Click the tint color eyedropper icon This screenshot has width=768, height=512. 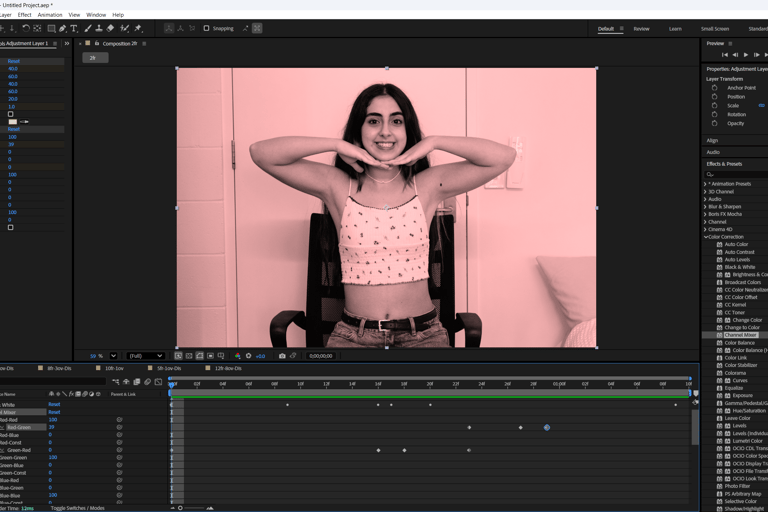click(x=24, y=122)
